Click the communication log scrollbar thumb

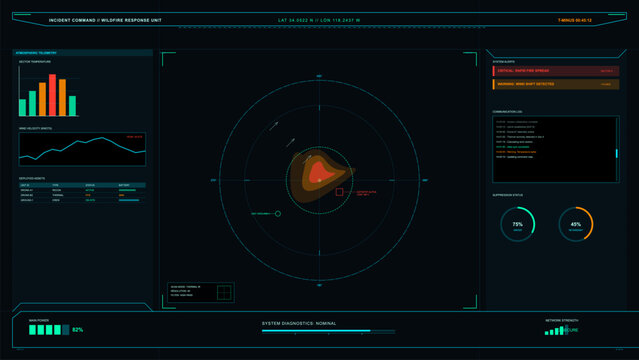pyautogui.click(x=617, y=153)
